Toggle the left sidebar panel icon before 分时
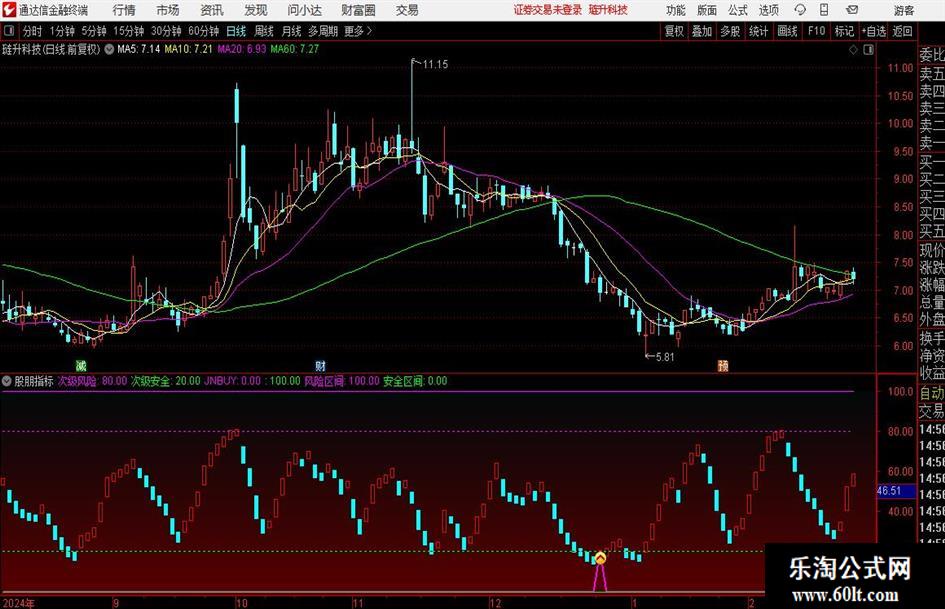Screen dimensions: 945x609 tap(9, 31)
